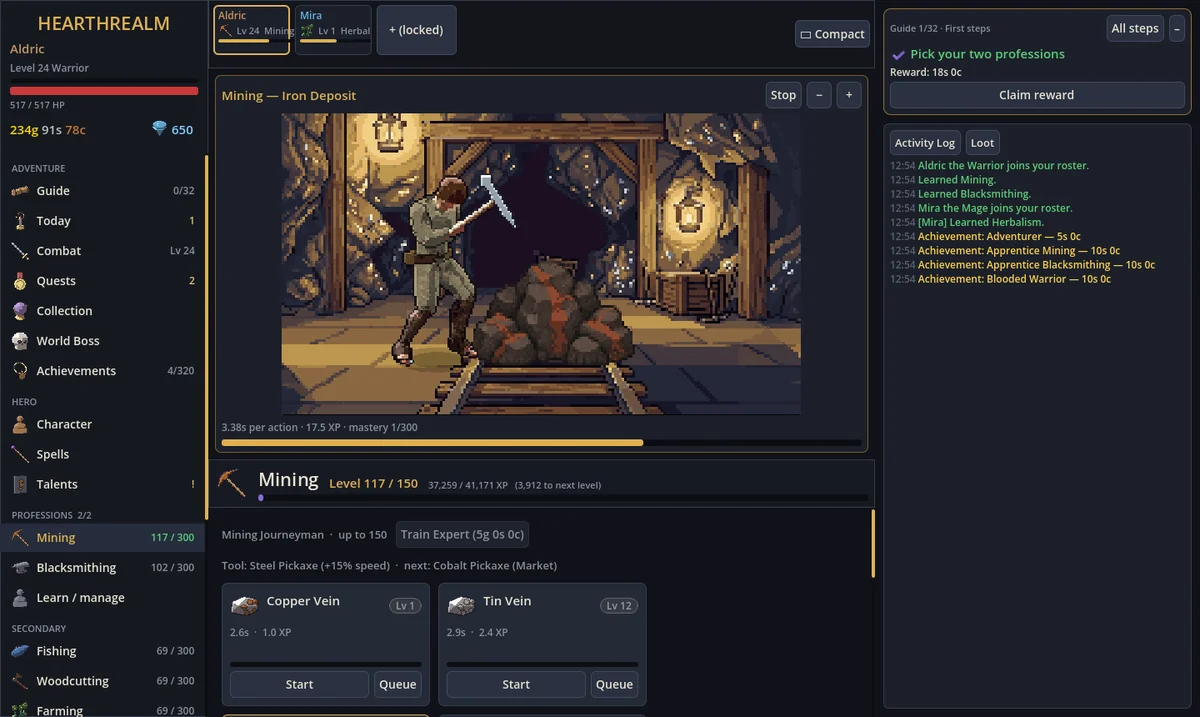Click the Fishing fish icon
The height and width of the screenshot is (717, 1200).
[x=20, y=651]
